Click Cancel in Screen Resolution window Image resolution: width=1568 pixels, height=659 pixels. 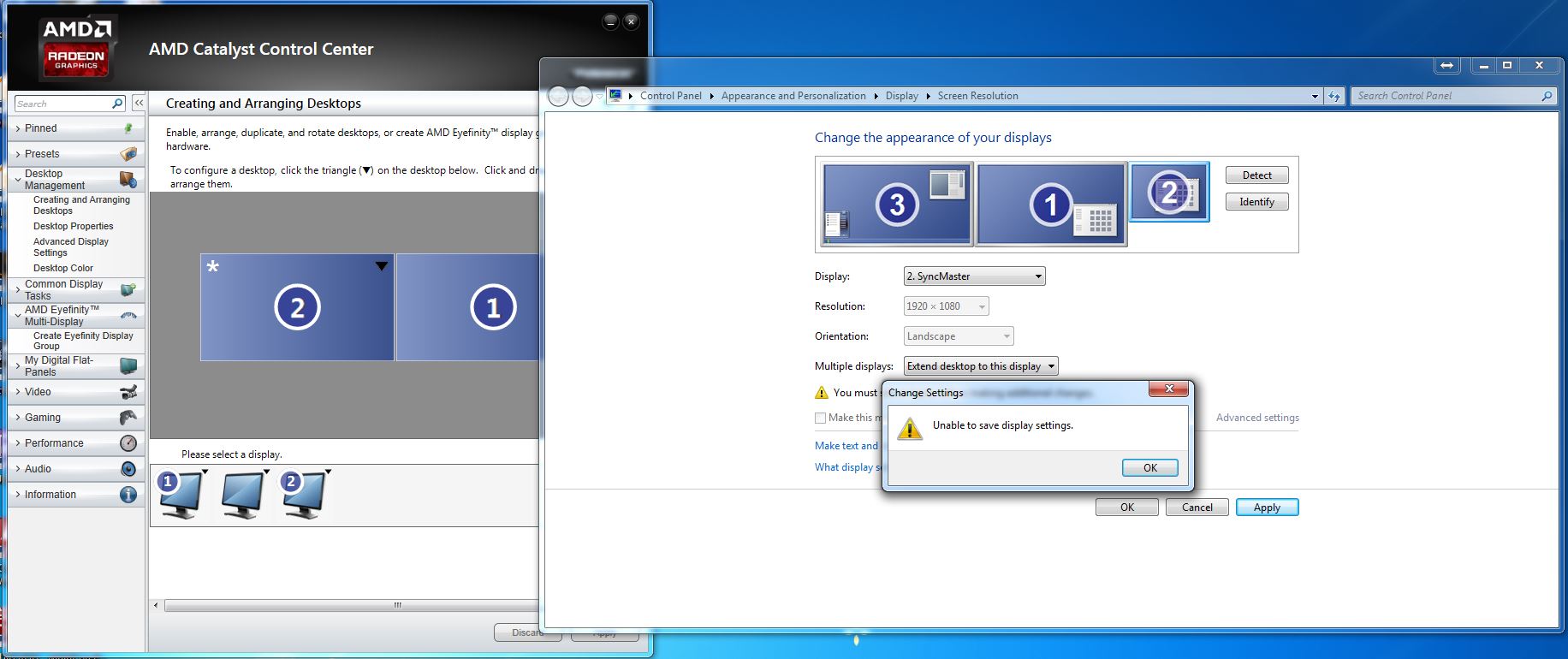tap(1197, 508)
